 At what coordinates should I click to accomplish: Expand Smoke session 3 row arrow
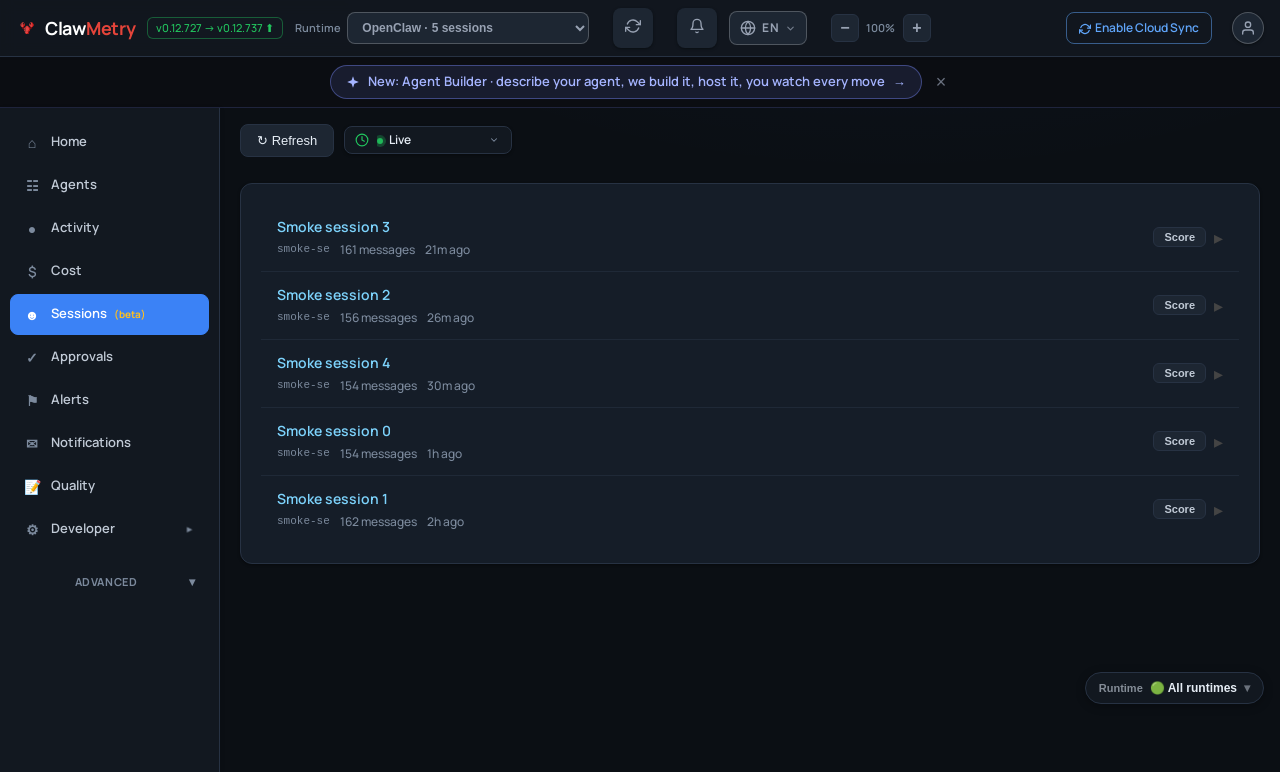(1218, 239)
